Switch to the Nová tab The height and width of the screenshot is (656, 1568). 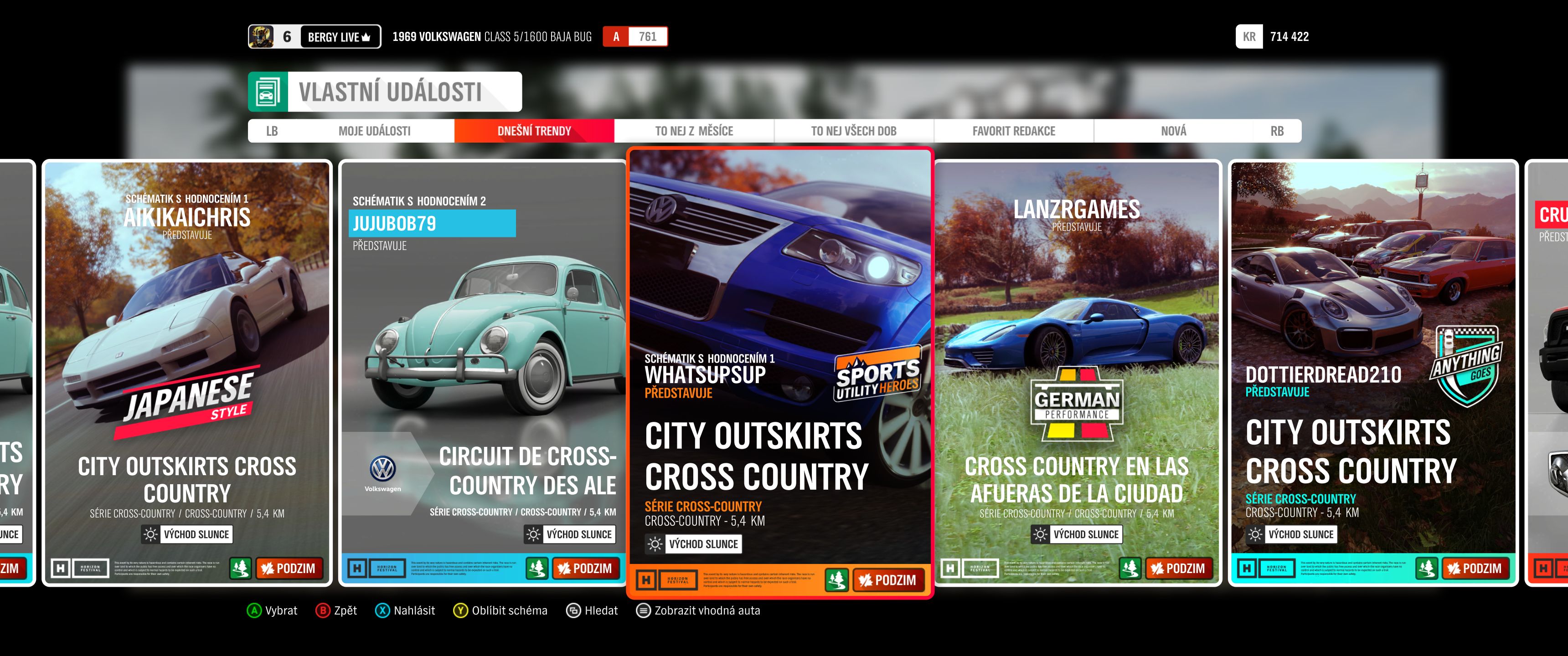[x=1174, y=131]
